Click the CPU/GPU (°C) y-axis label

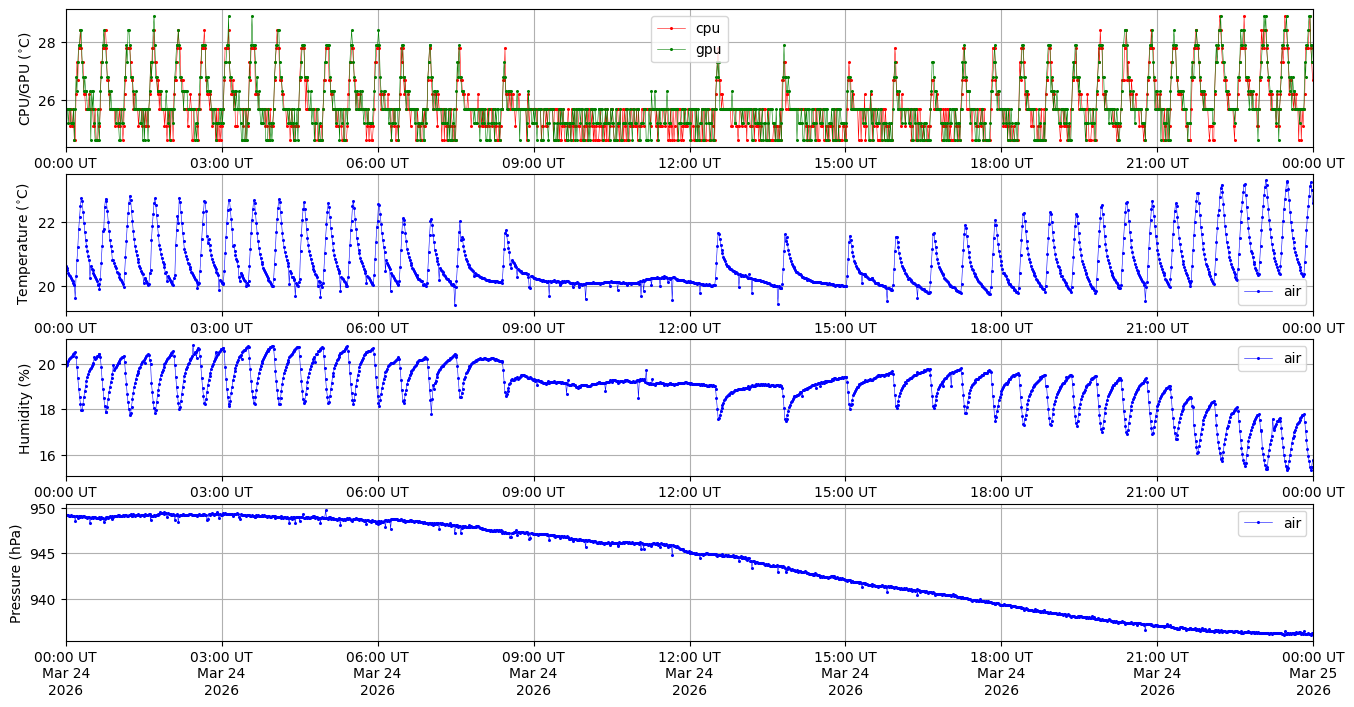(x=25, y=79)
